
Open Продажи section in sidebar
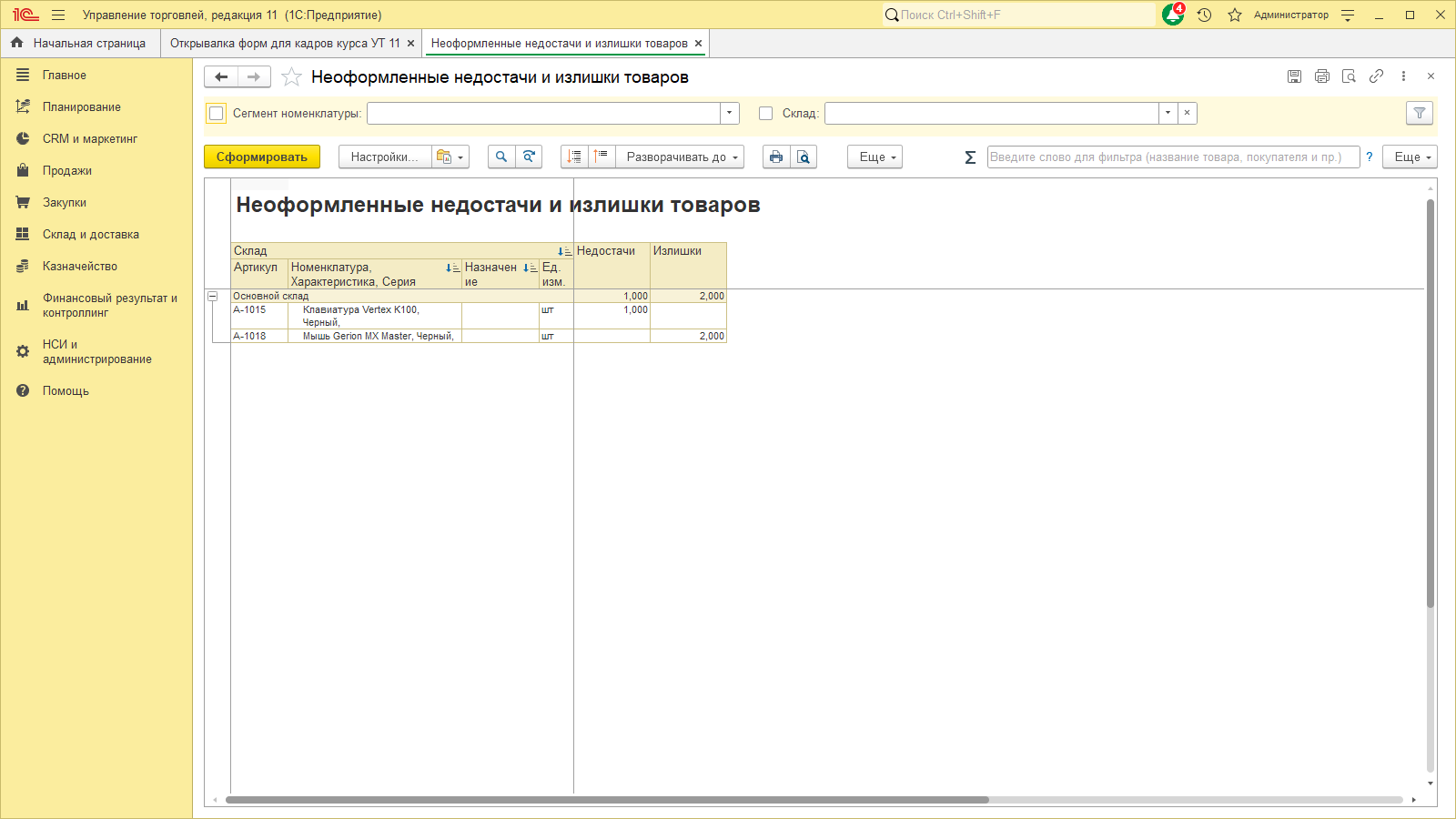point(67,170)
